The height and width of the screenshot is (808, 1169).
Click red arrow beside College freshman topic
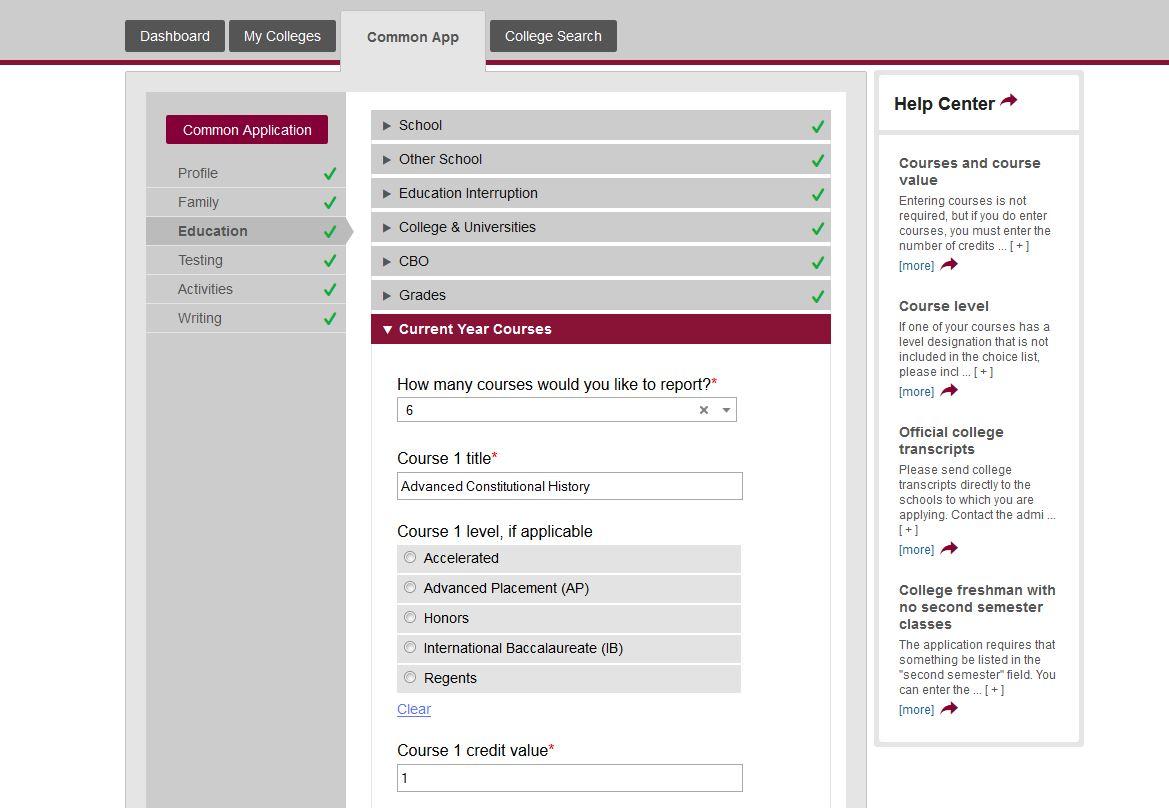pos(949,709)
